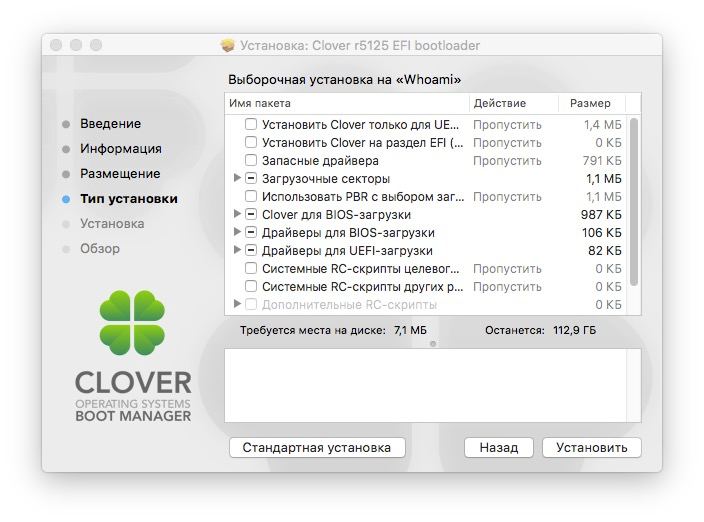The height and width of the screenshot is (522, 704).
Task: Click disk space value '7,1 МБ'
Action: pos(410,330)
